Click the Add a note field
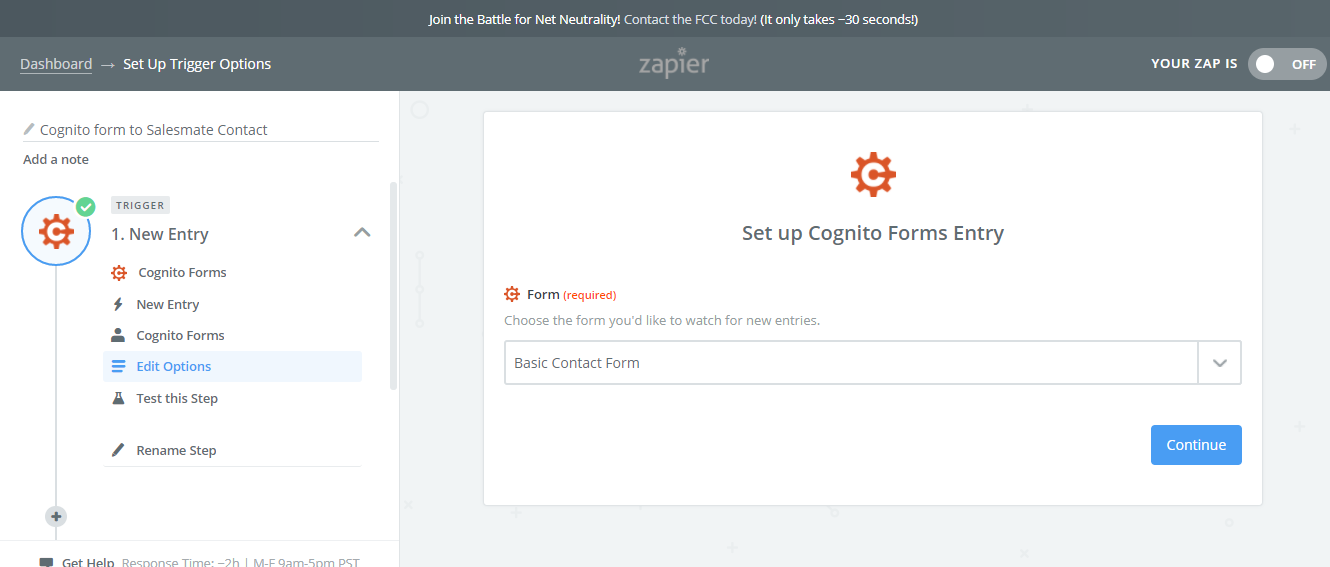 coord(56,159)
